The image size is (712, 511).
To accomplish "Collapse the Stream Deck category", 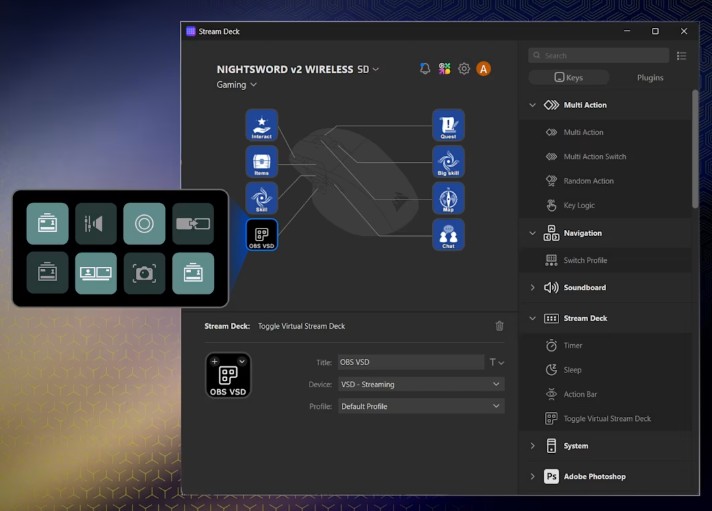I will pos(532,318).
